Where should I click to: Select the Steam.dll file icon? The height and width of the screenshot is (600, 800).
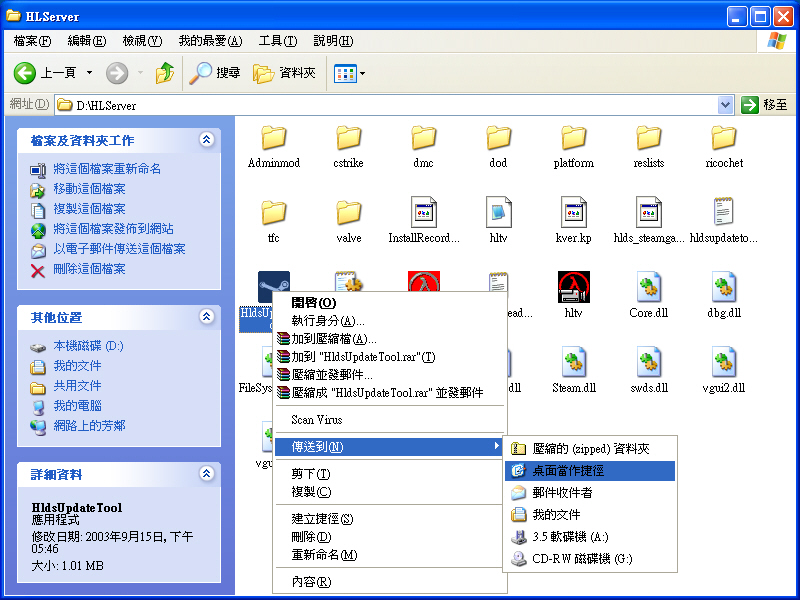coord(573,365)
